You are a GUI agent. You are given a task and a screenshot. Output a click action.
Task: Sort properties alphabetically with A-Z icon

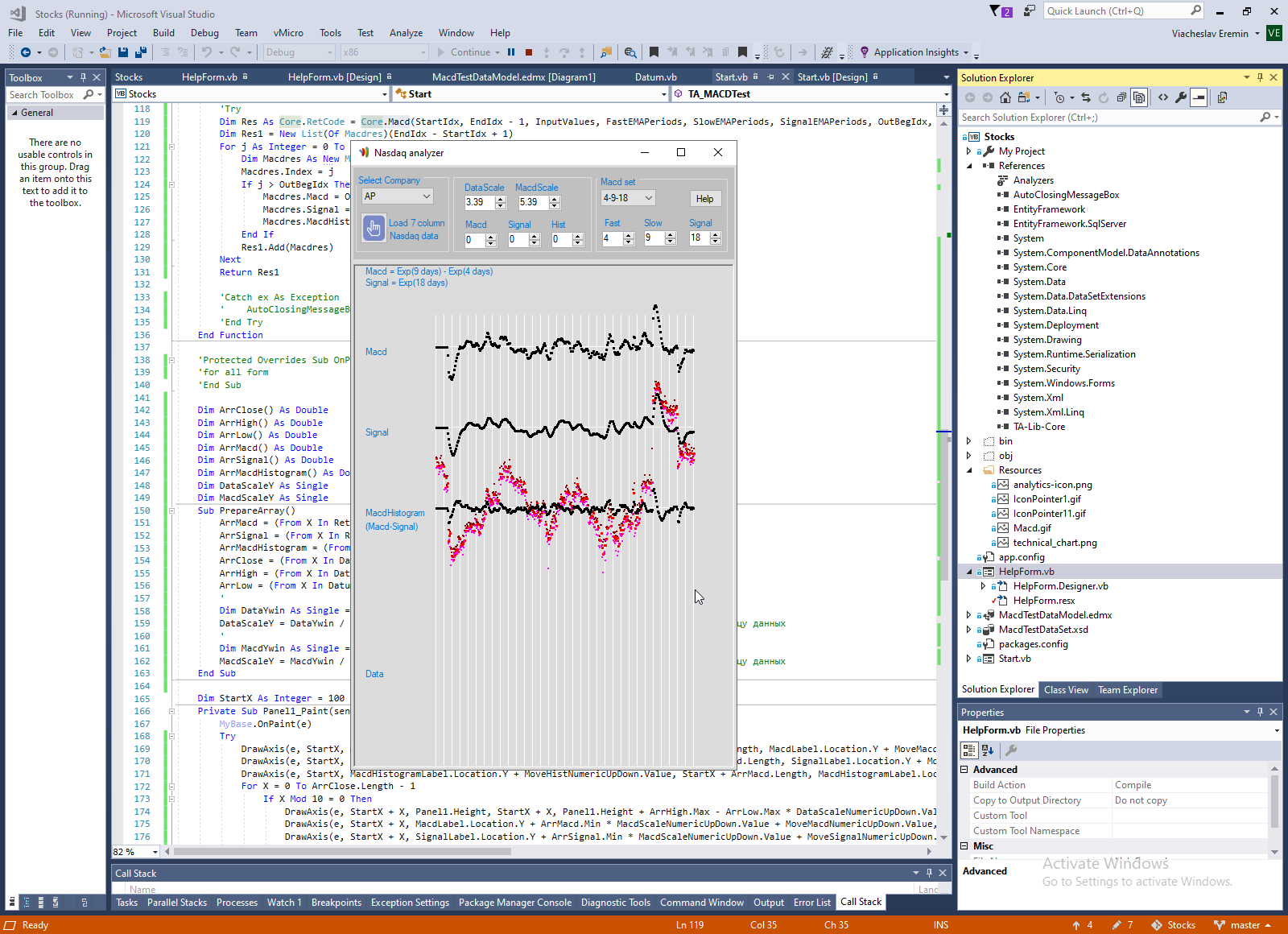988,750
